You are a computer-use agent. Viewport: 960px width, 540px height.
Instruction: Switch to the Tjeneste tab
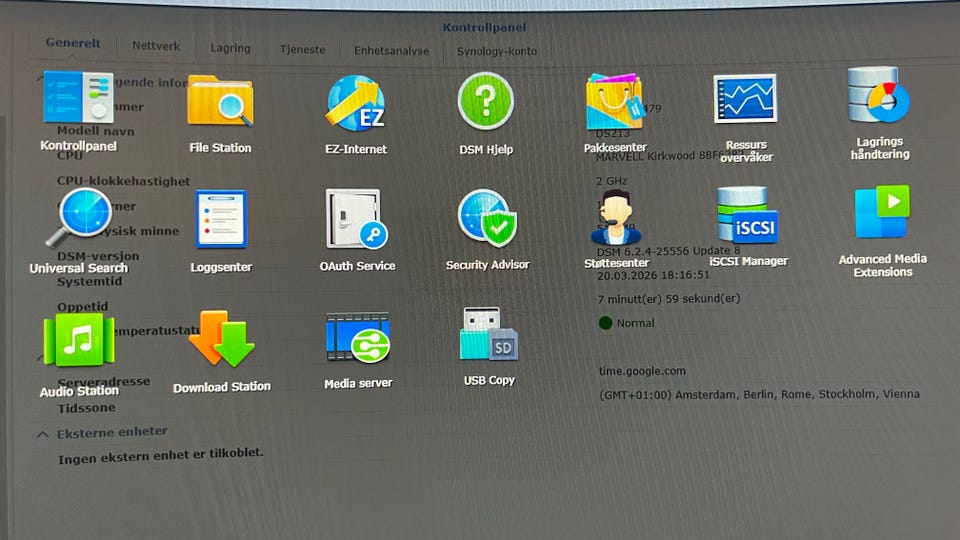pos(302,50)
